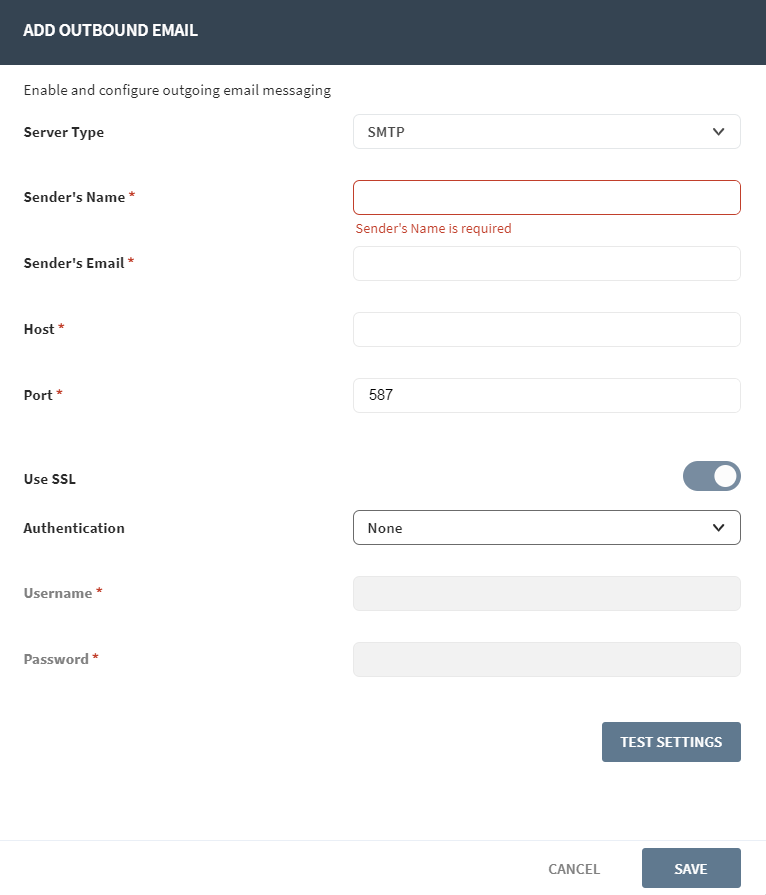
Task: Click the Use SSL label
Action: click(50, 479)
